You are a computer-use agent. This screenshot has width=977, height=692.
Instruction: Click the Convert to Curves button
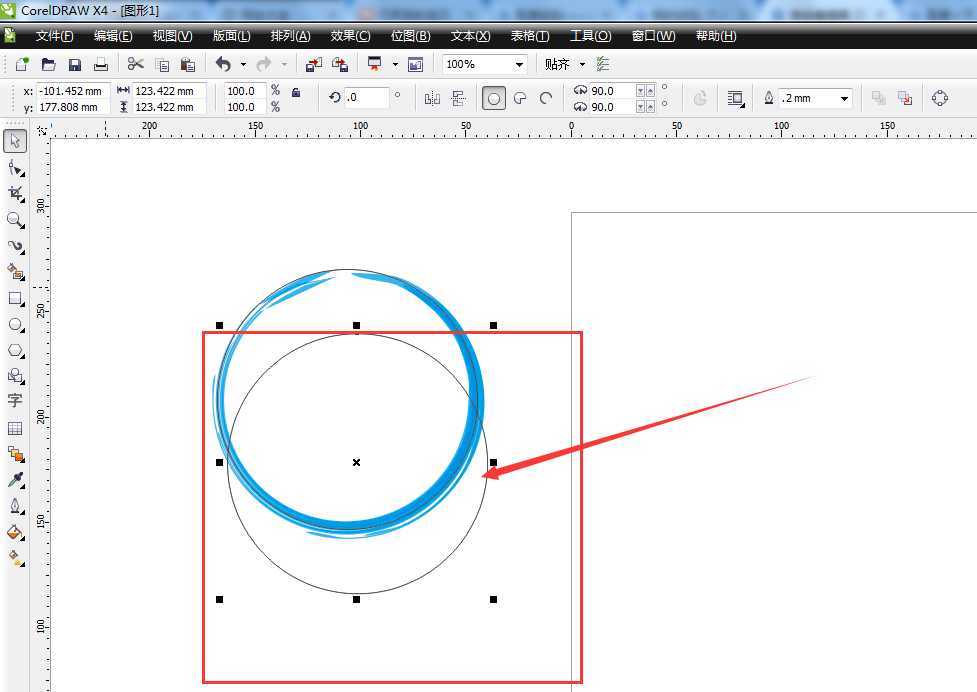[x=939, y=98]
